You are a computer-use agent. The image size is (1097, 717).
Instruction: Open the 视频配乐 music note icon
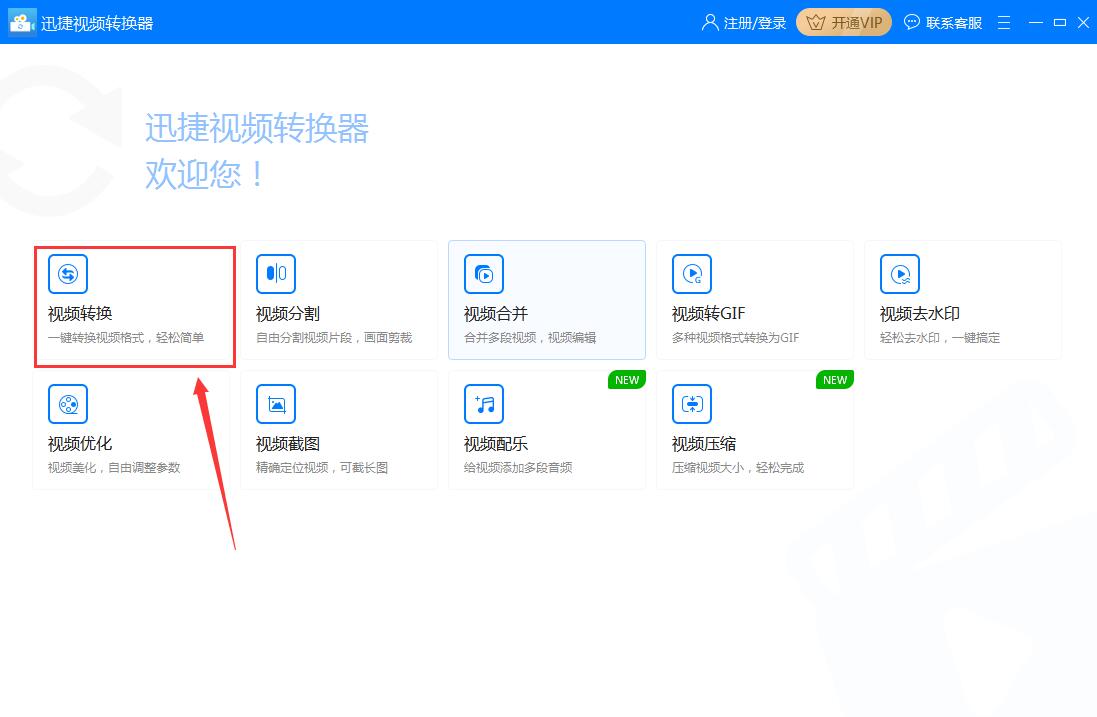[x=483, y=403]
